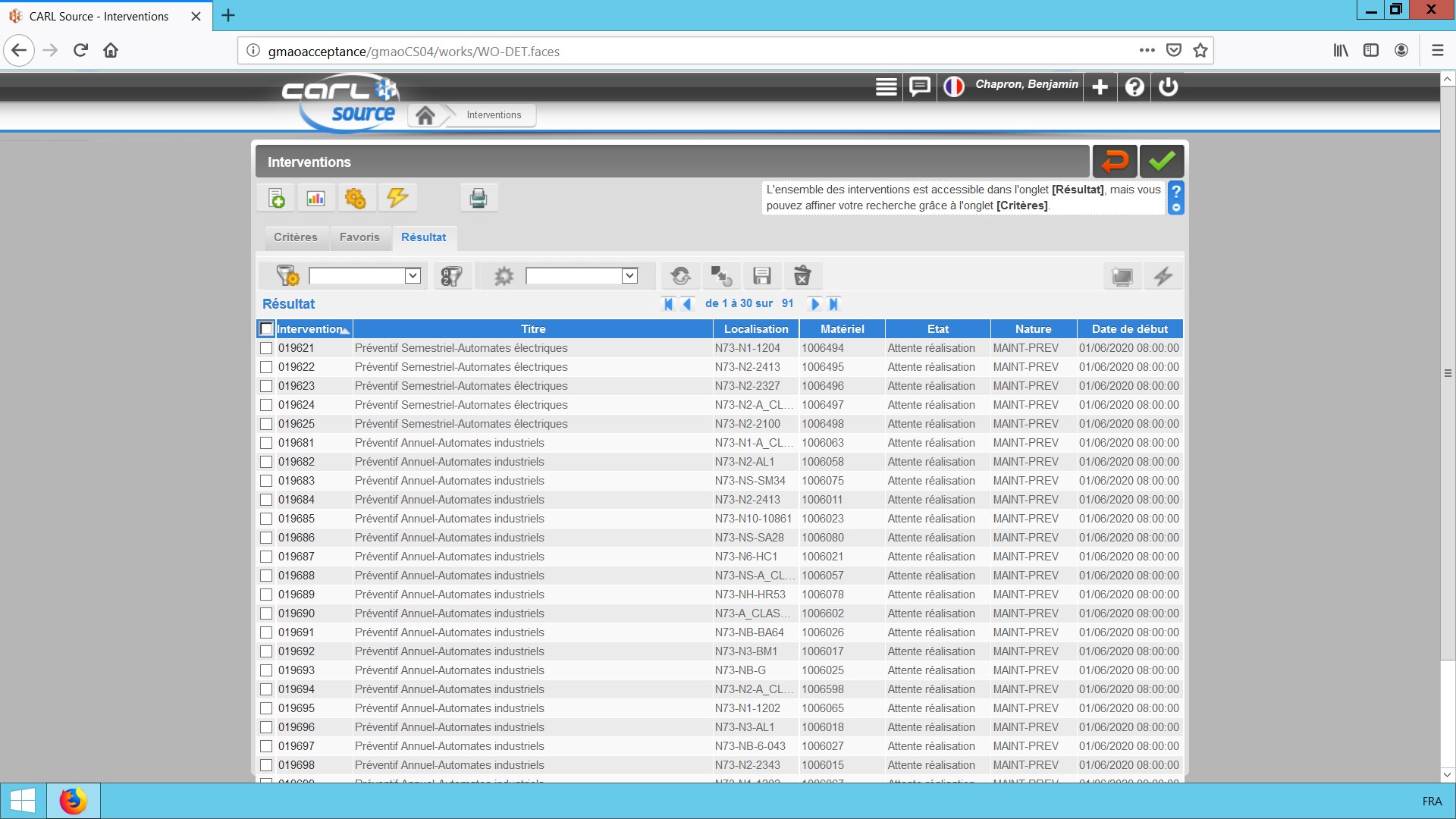The height and width of the screenshot is (819, 1456).
Task: Sort by the Intervention column header
Action: point(309,329)
